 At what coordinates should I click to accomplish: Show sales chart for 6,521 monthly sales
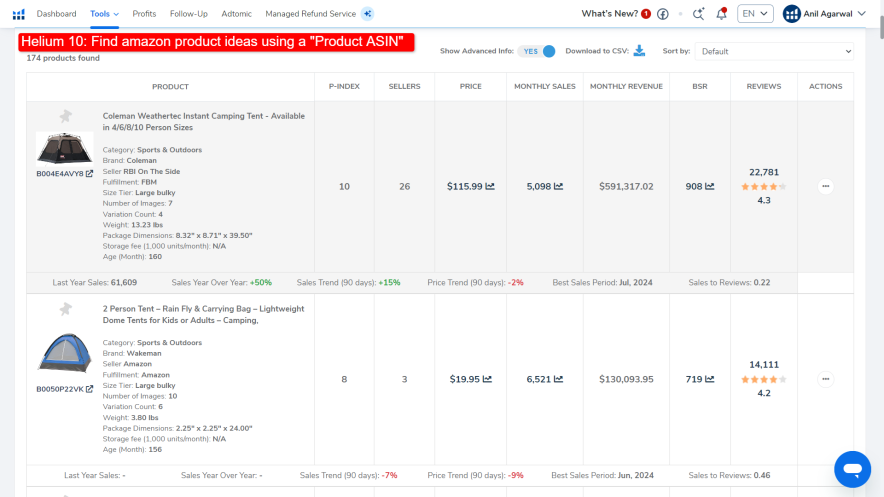(x=558, y=379)
